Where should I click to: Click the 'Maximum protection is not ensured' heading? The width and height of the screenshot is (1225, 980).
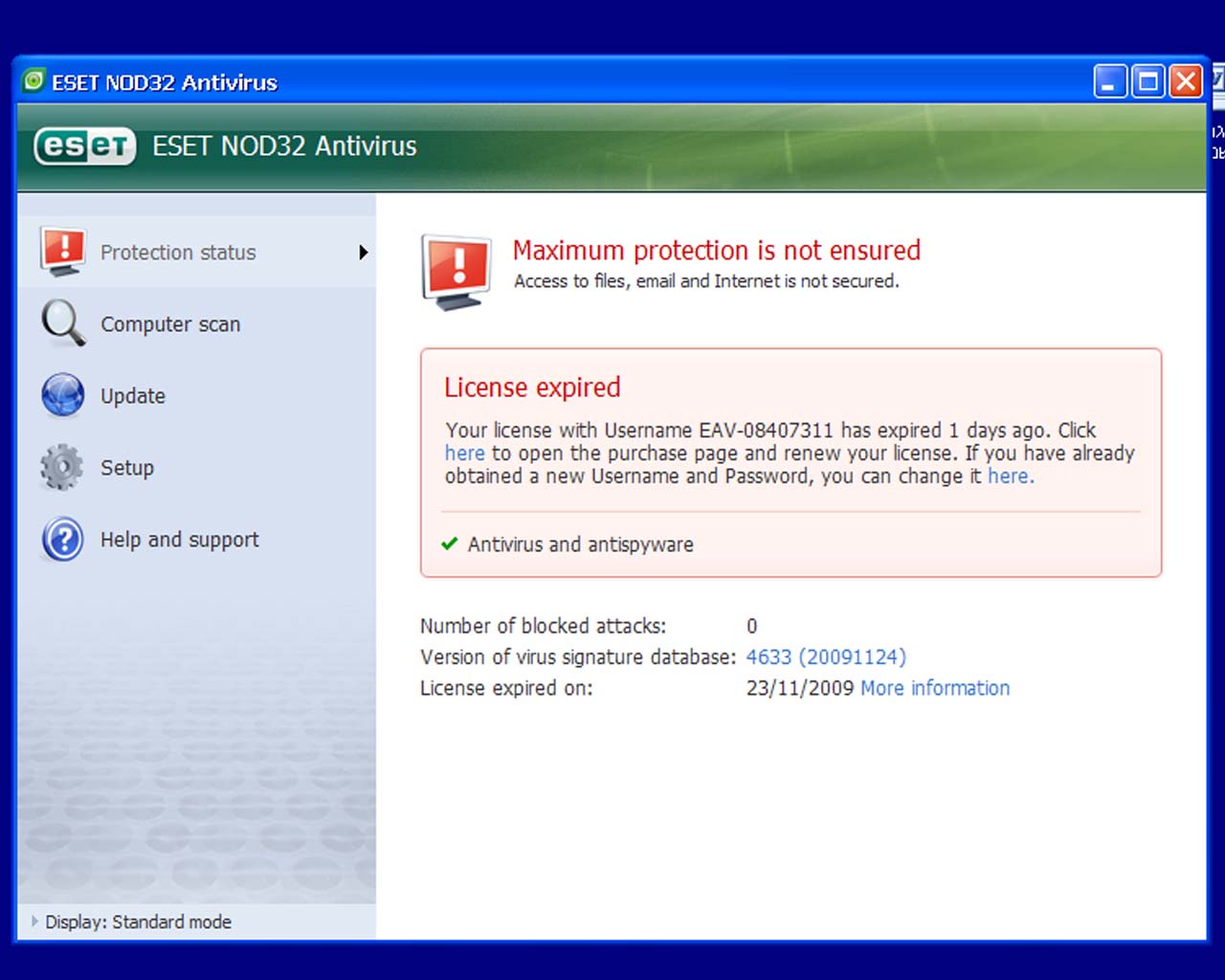pyautogui.click(x=717, y=251)
